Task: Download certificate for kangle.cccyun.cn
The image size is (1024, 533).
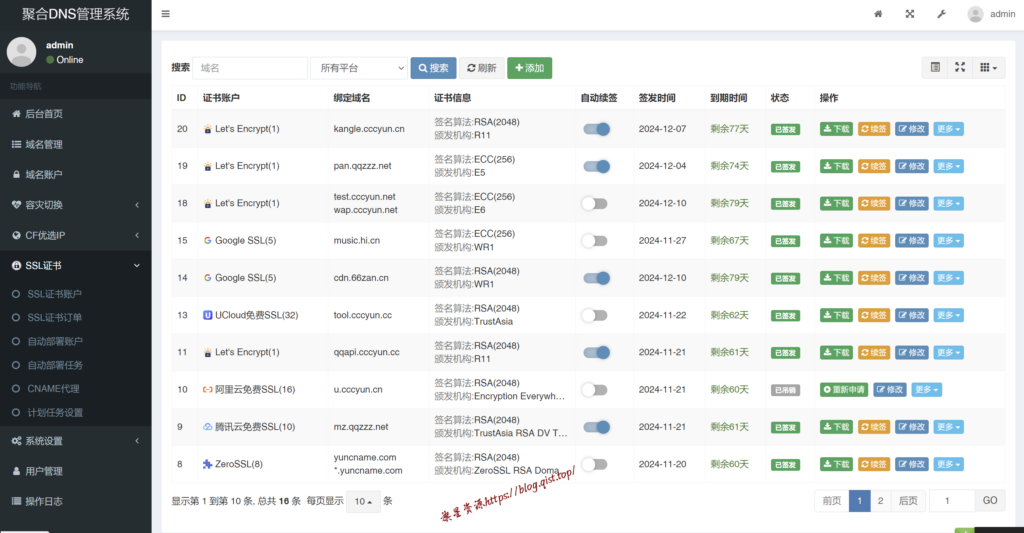Action: click(x=836, y=129)
